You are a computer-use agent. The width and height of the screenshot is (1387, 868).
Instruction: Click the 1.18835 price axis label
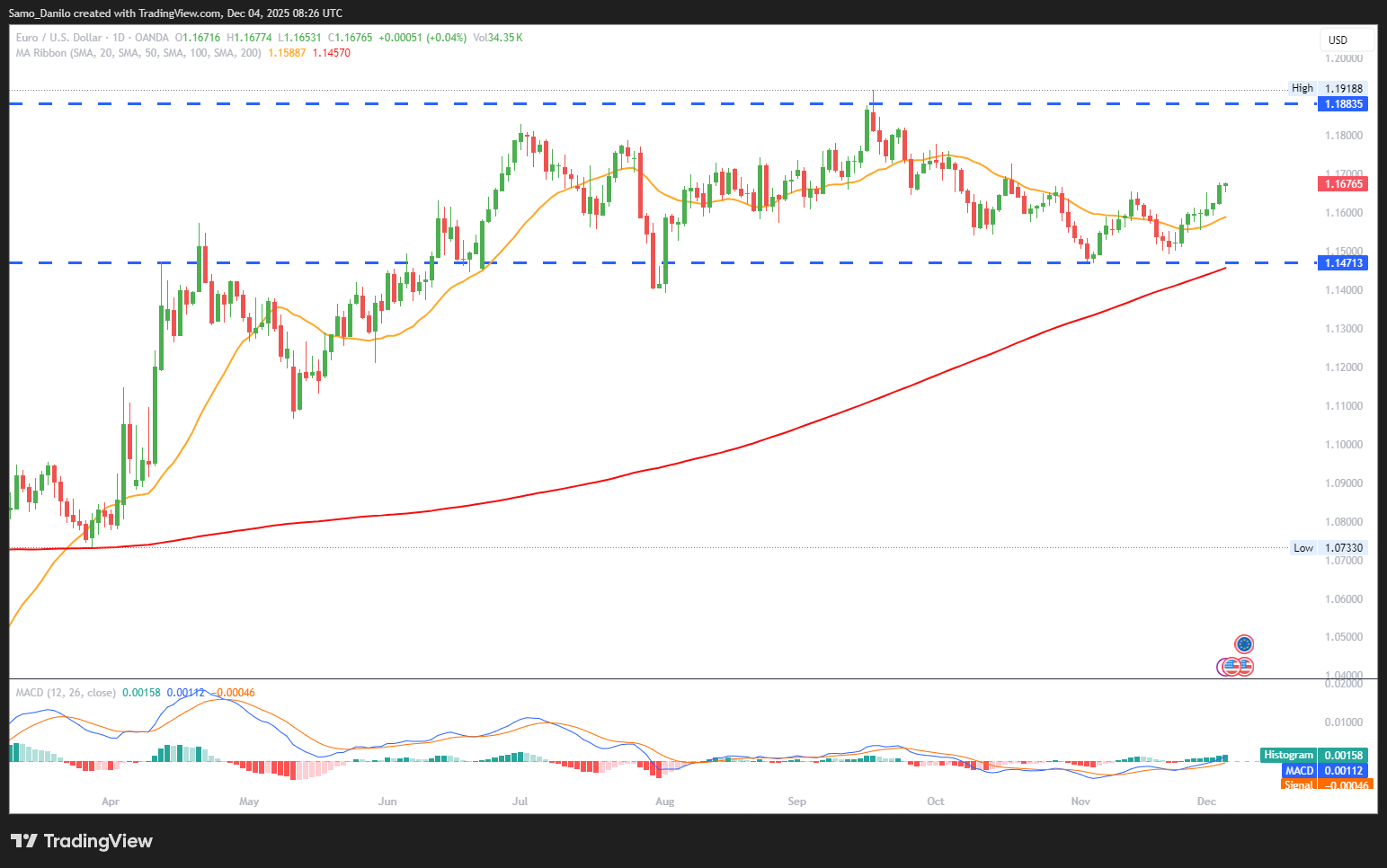coord(1343,104)
